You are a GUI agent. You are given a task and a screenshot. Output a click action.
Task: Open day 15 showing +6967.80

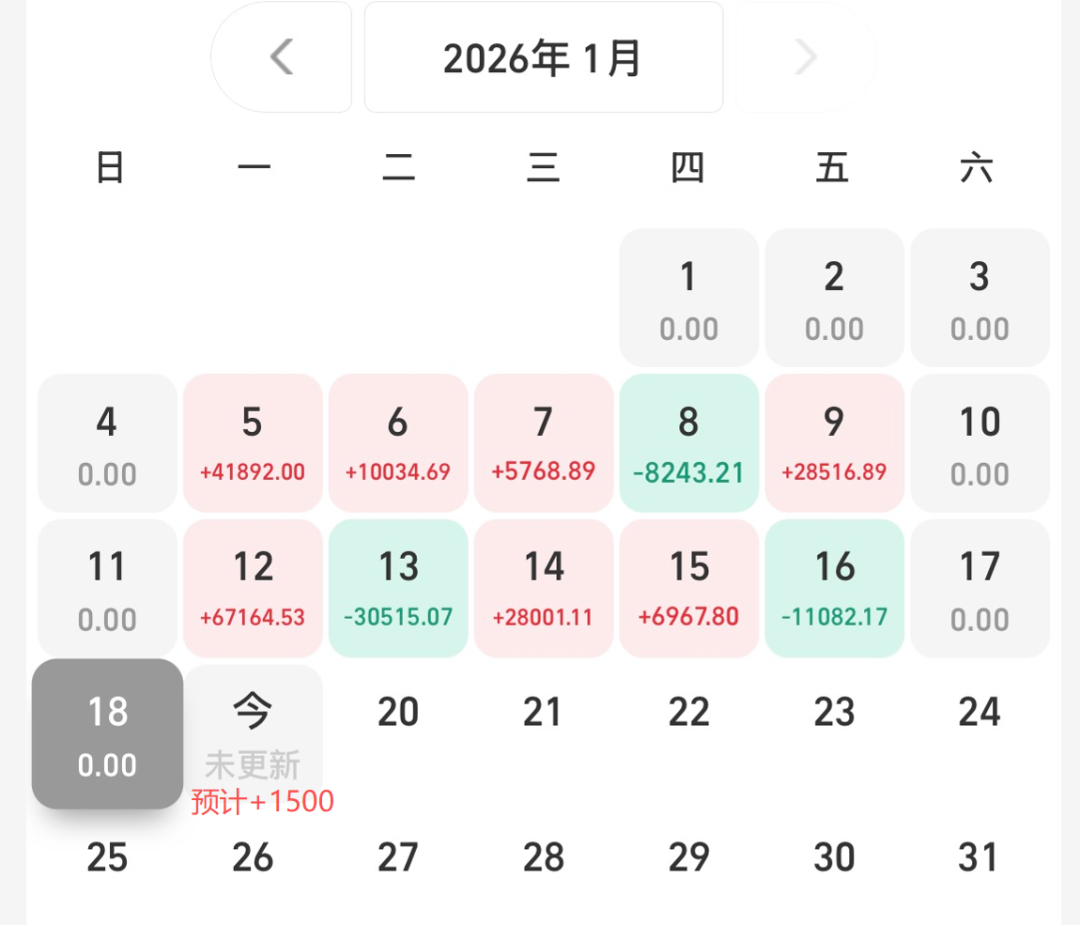pos(689,588)
